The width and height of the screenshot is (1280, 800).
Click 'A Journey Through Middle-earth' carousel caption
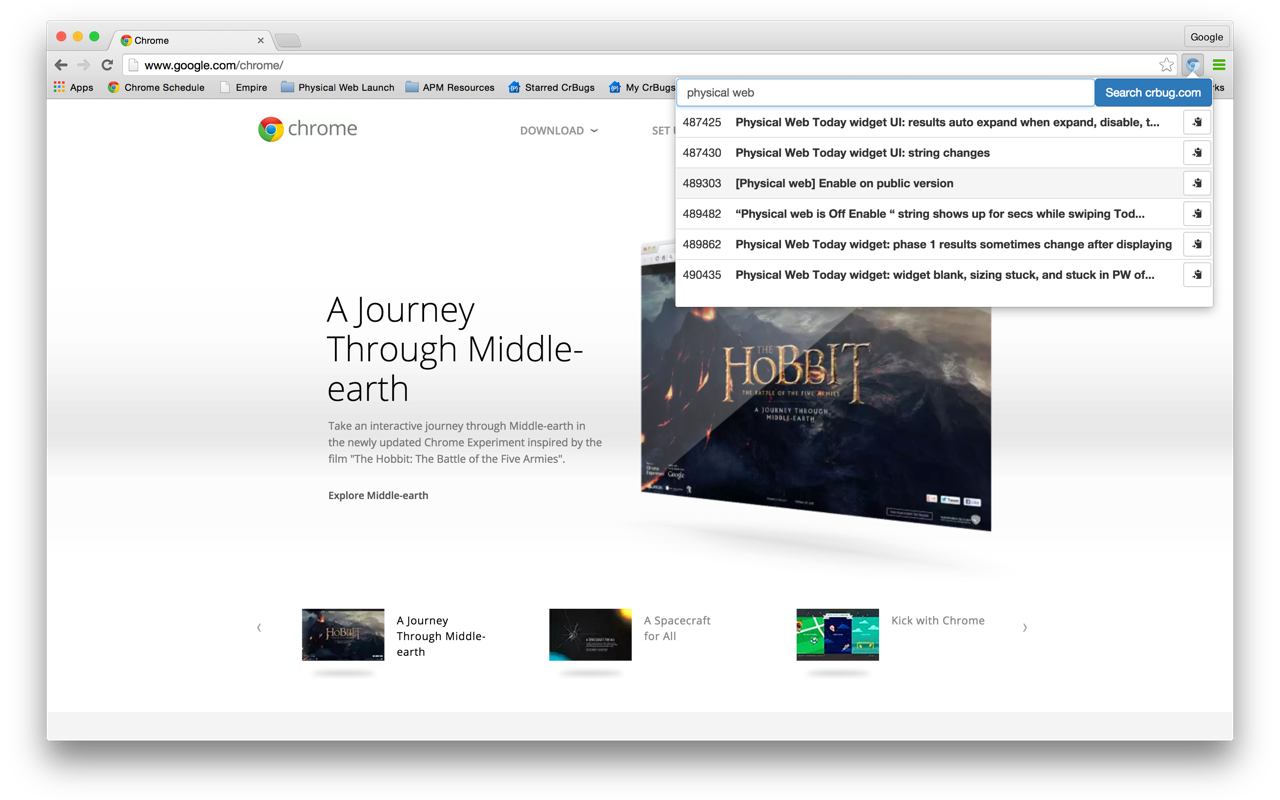(x=441, y=636)
